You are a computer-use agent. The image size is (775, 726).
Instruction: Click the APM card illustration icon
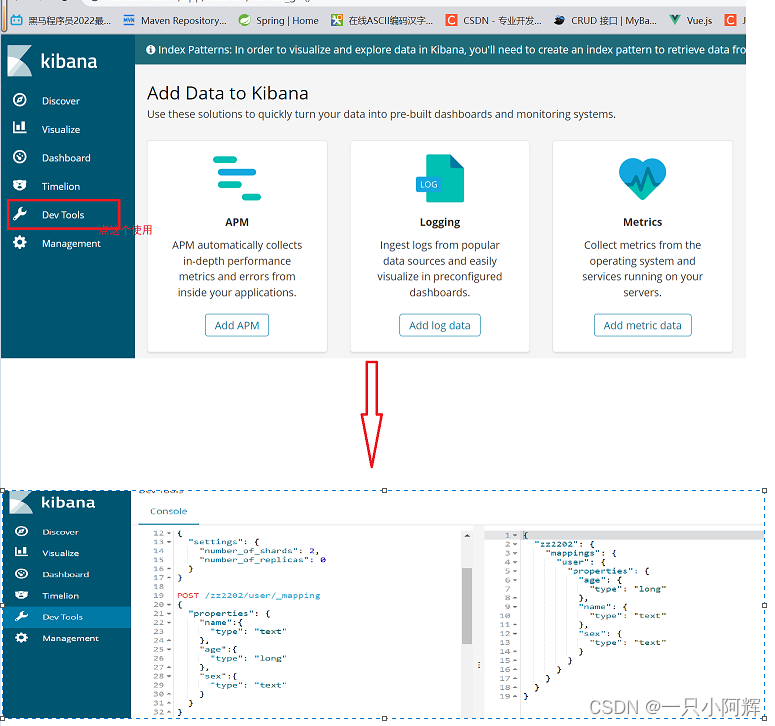coord(237,178)
